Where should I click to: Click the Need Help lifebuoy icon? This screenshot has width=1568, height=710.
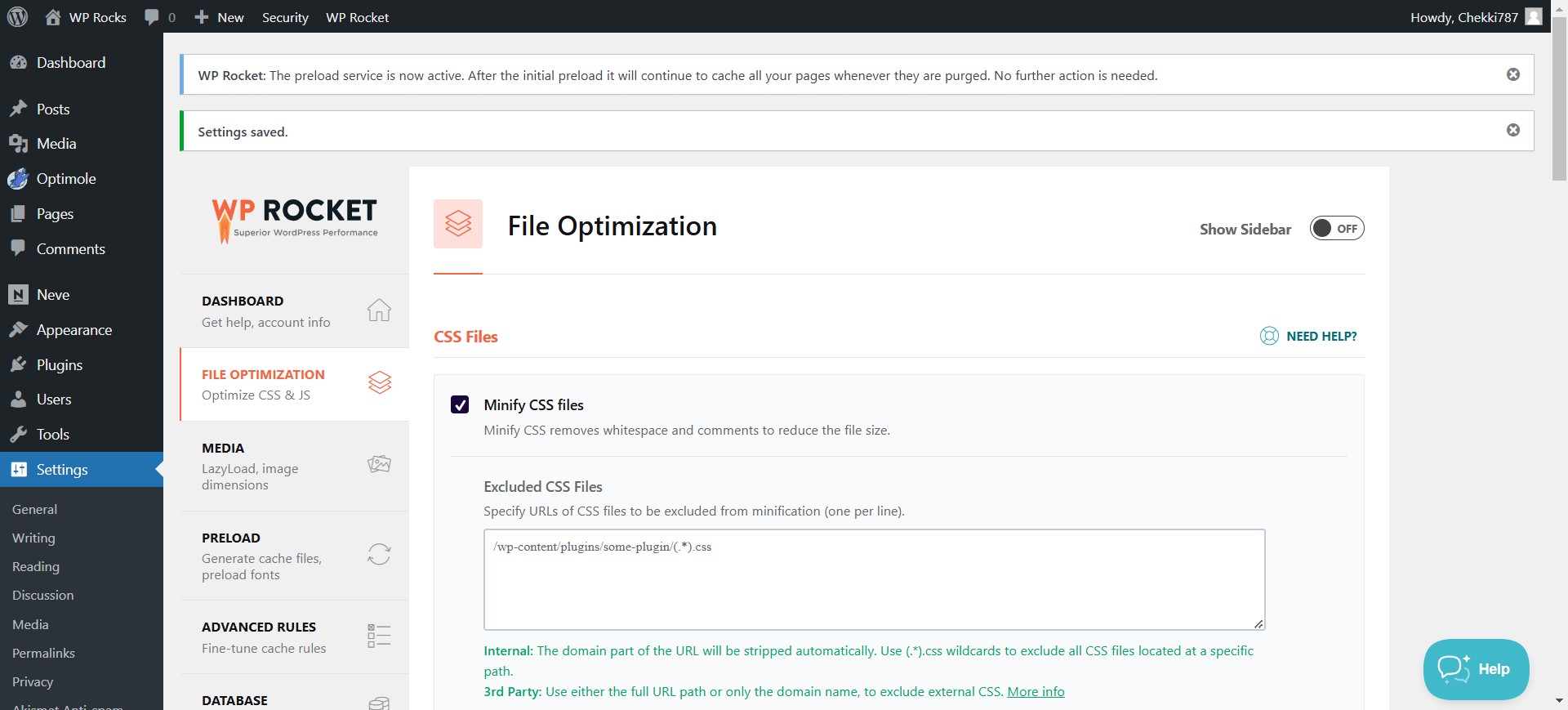[1269, 336]
